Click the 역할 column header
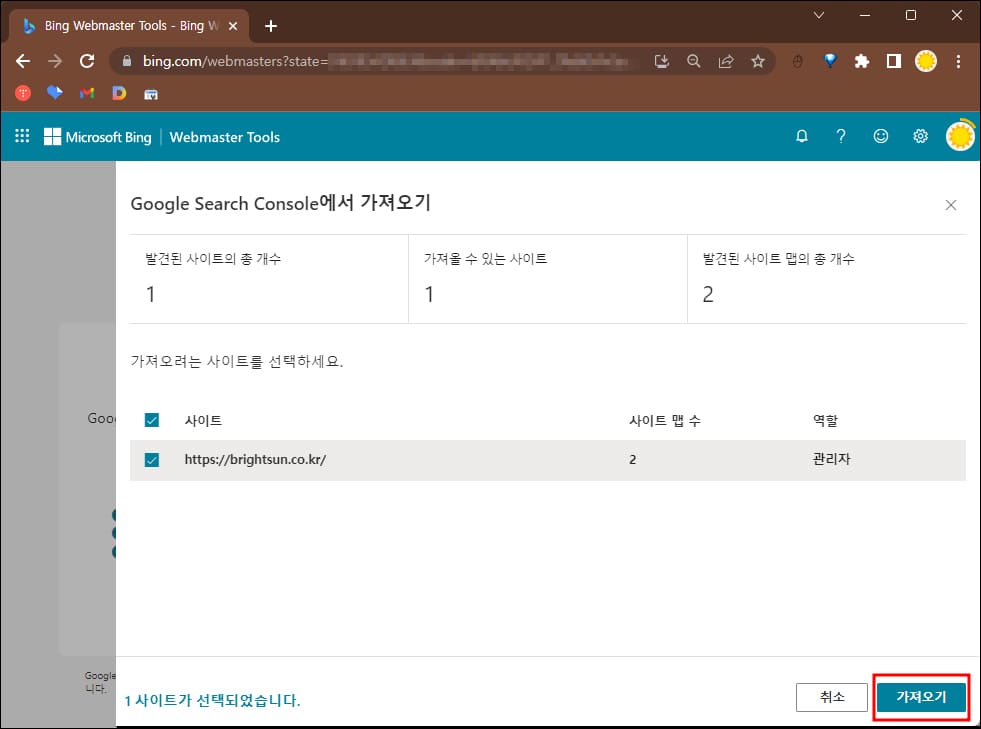Image resolution: width=981 pixels, height=729 pixels. coord(825,420)
